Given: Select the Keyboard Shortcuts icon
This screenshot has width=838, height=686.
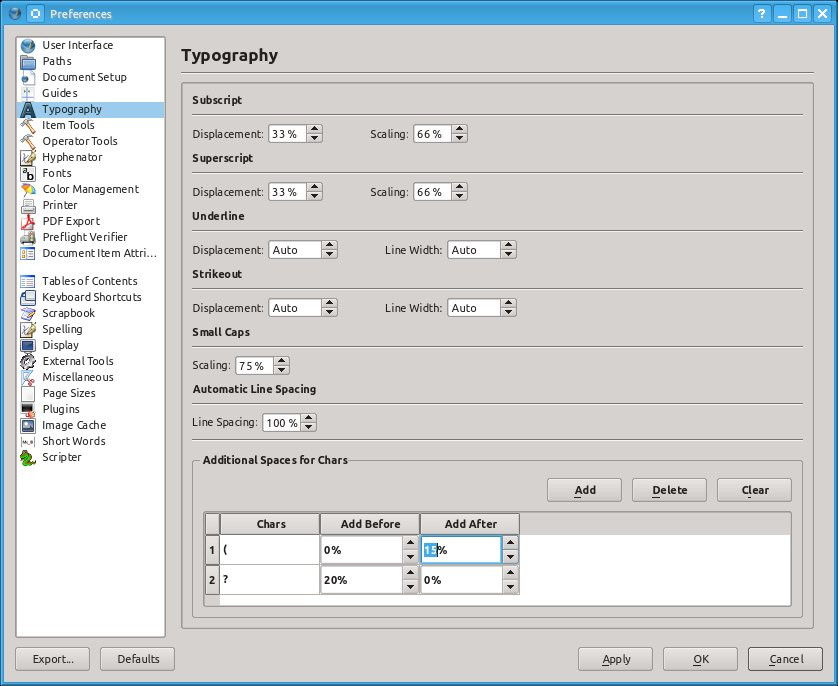Looking at the screenshot, I should click(x=28, y=297).
